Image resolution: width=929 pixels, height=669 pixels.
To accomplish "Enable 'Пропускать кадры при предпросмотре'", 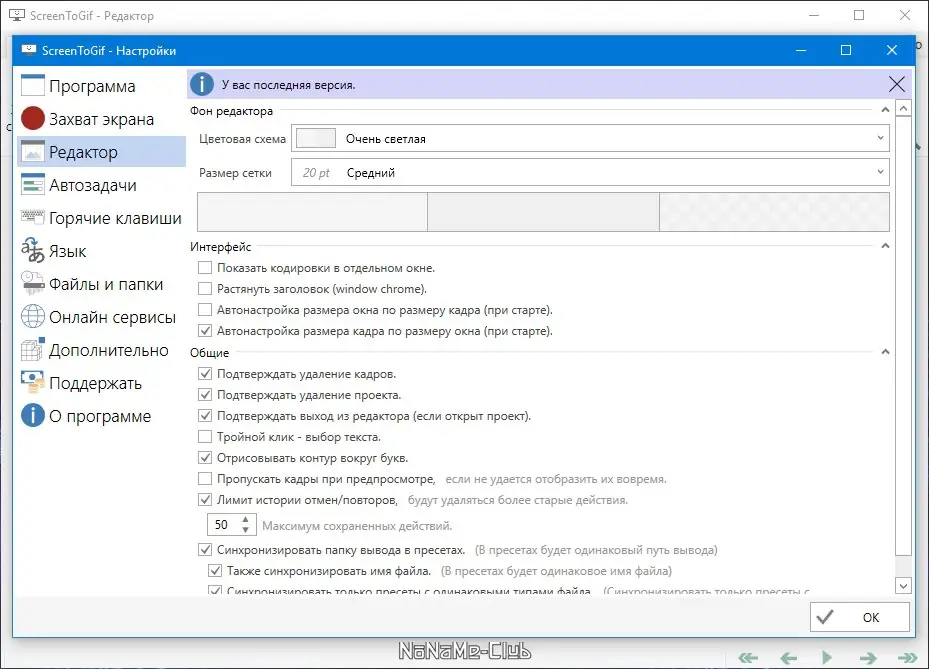I will 205,479.
